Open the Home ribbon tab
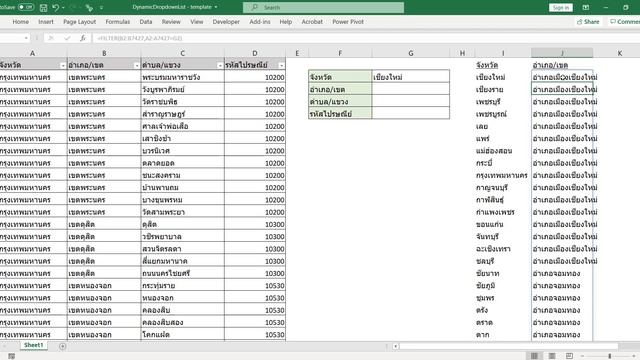Image resolution: width=640 pixels, height=360 pixels. [20, 22]
